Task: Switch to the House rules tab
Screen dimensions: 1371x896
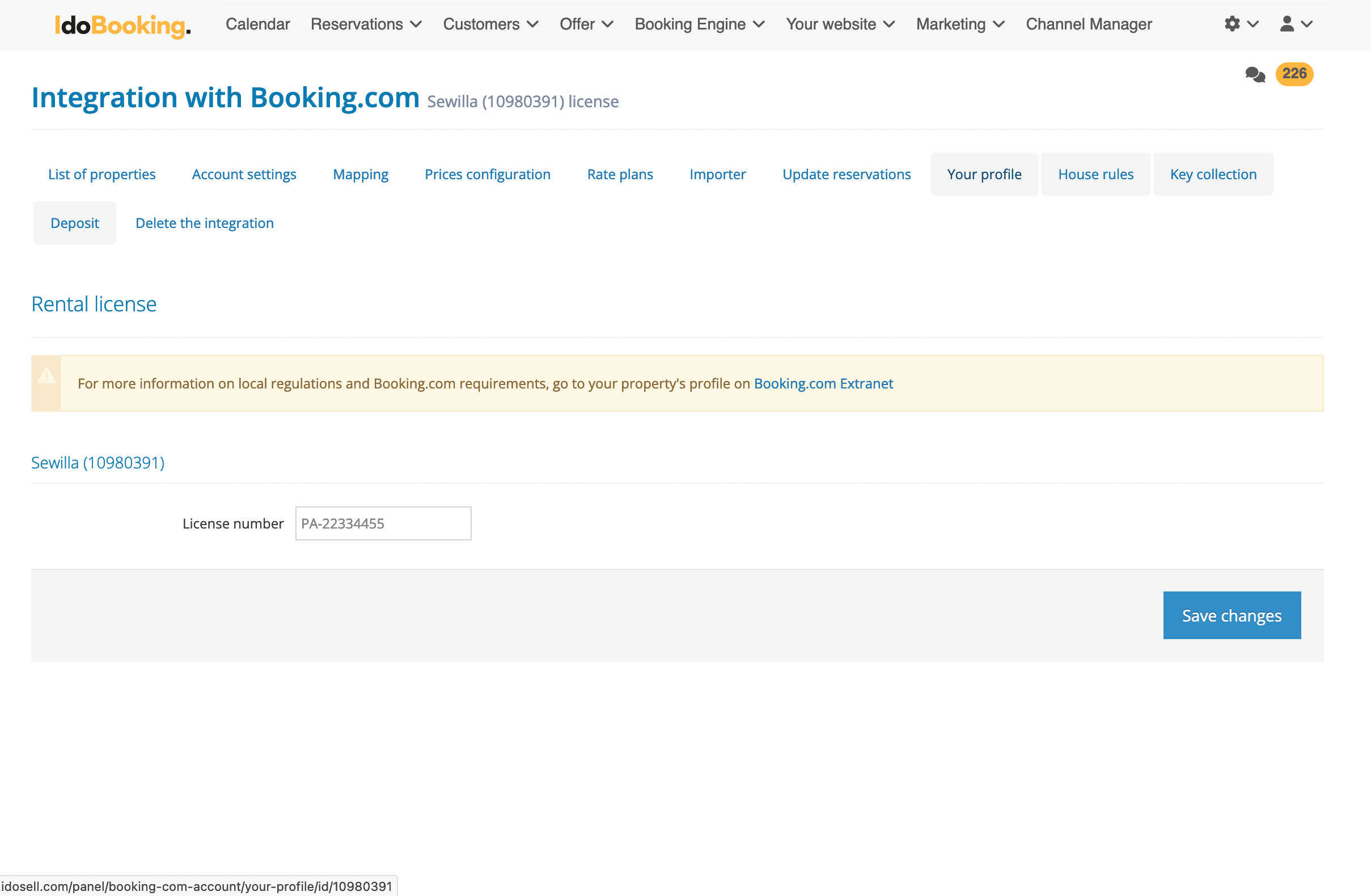Action: pos(1095,174)
